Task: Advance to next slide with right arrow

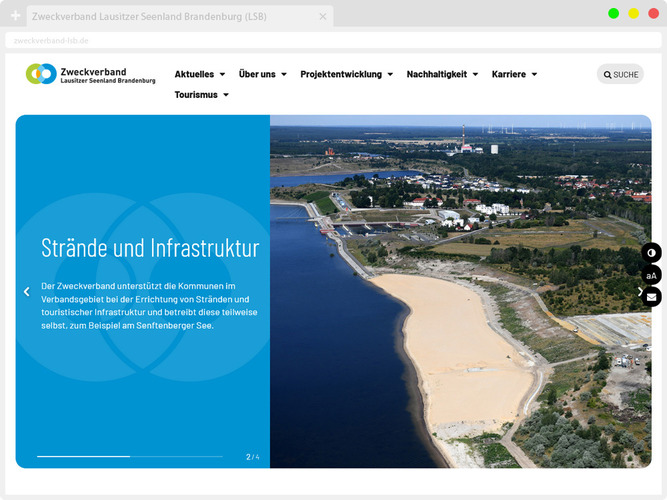Action: tap(640, 292)
